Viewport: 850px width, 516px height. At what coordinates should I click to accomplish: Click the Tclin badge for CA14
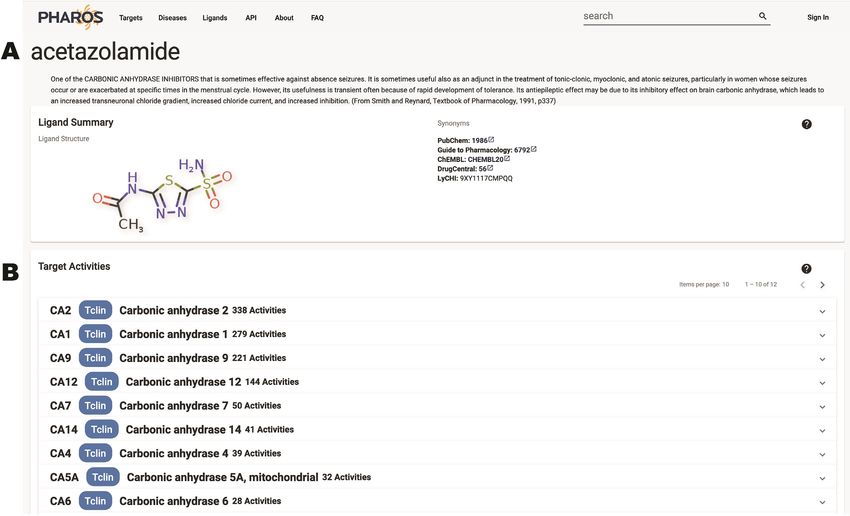tap(101, 429)
